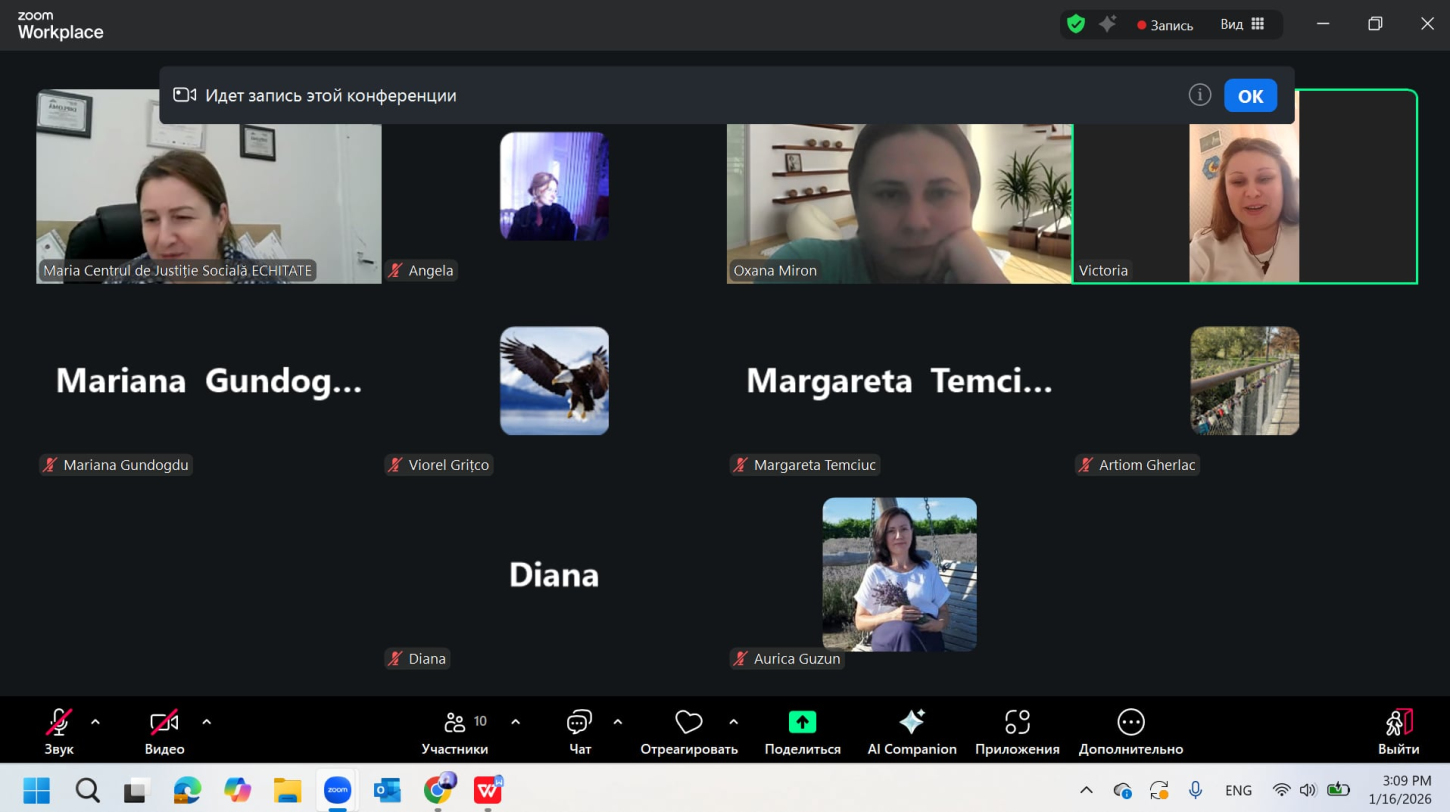
Task: Turn on camera with Видео button
Action: (164, 732)
